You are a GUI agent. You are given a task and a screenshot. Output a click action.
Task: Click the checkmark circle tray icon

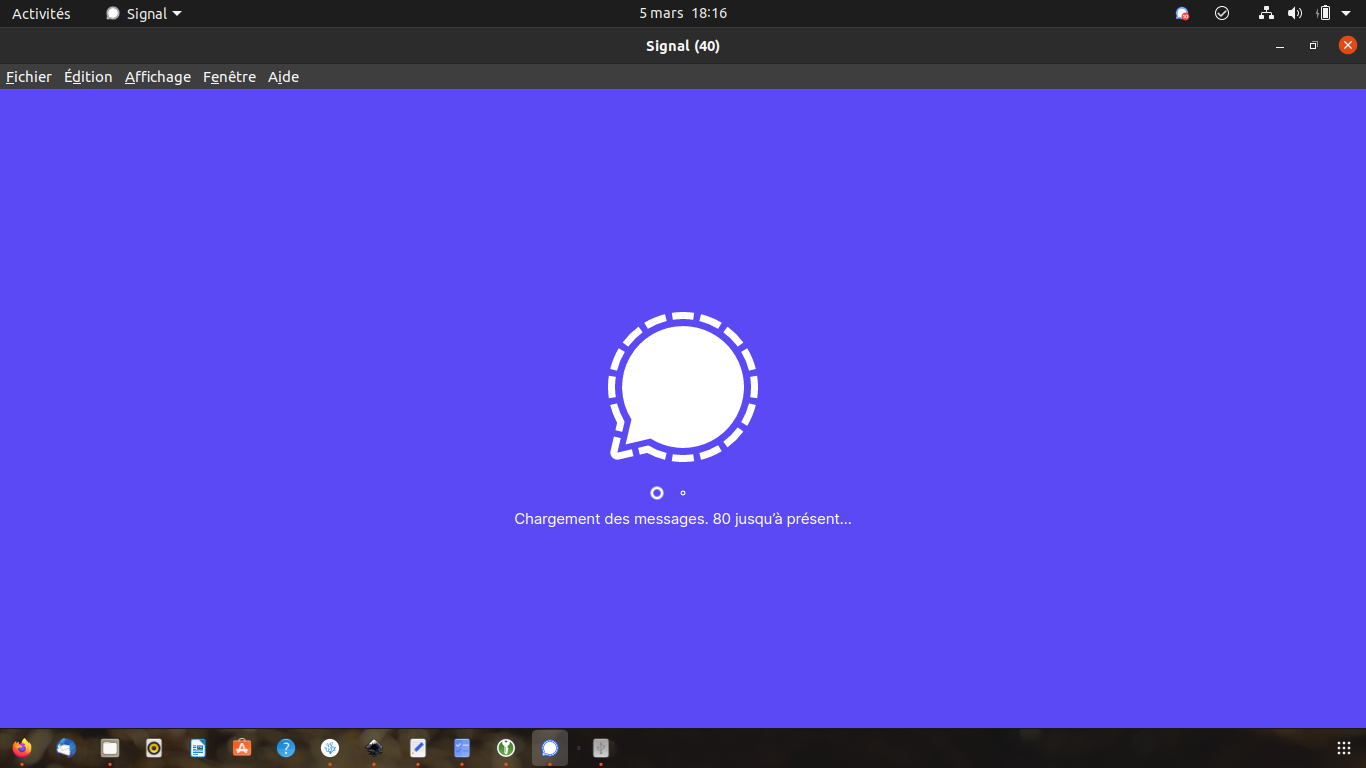pyautogui.click(x=1222, y=14)
